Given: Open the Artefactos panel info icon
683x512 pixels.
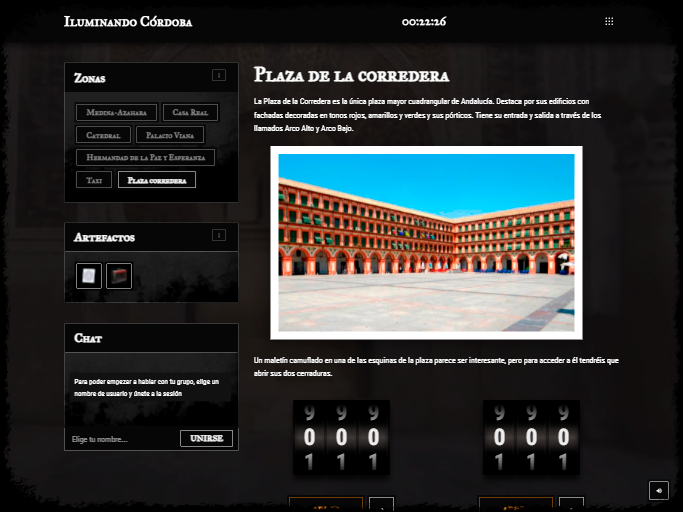Looking at the screenshot, I should (219, 235).
